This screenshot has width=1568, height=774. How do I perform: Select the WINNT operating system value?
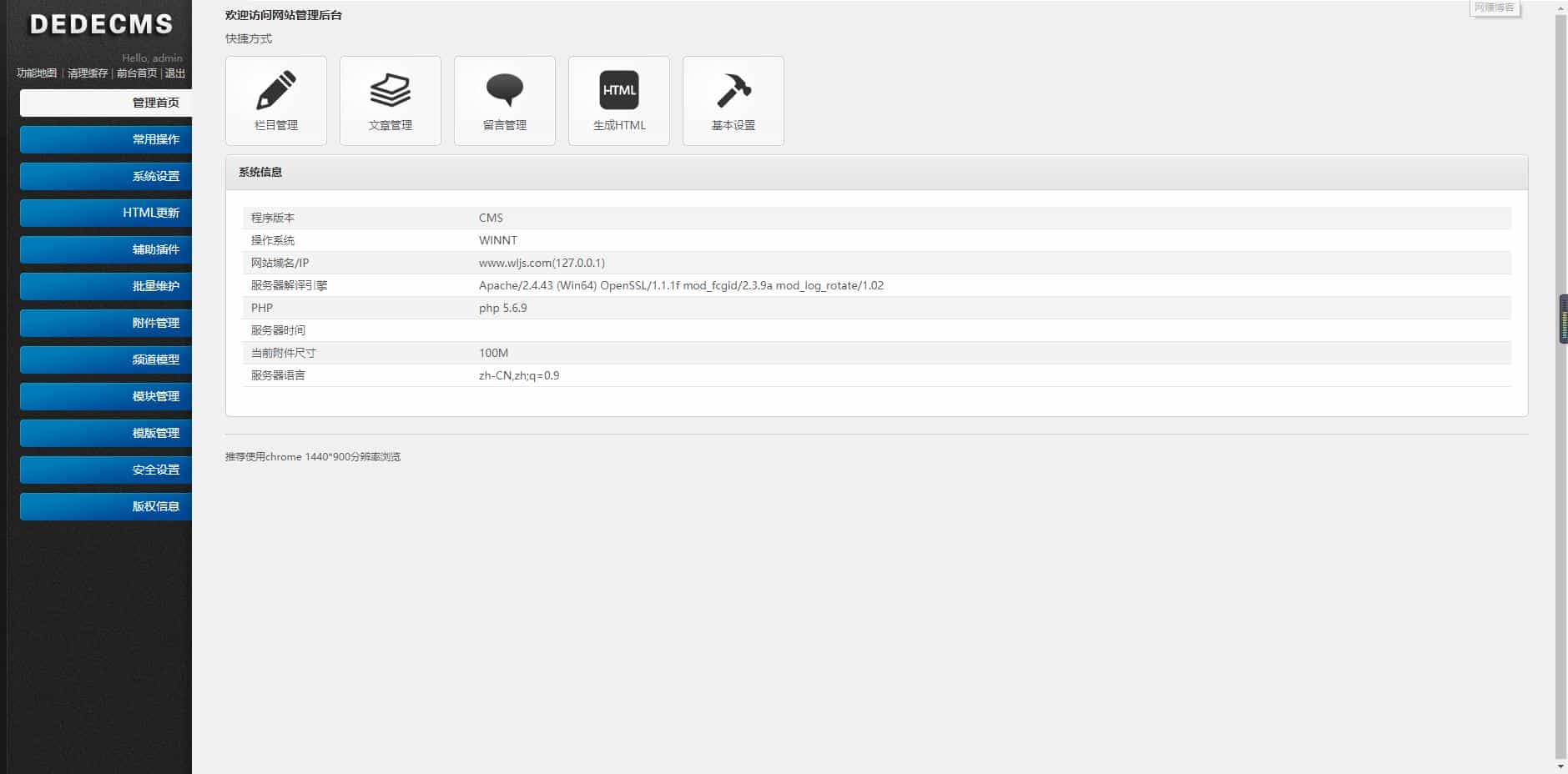point(498,240)
